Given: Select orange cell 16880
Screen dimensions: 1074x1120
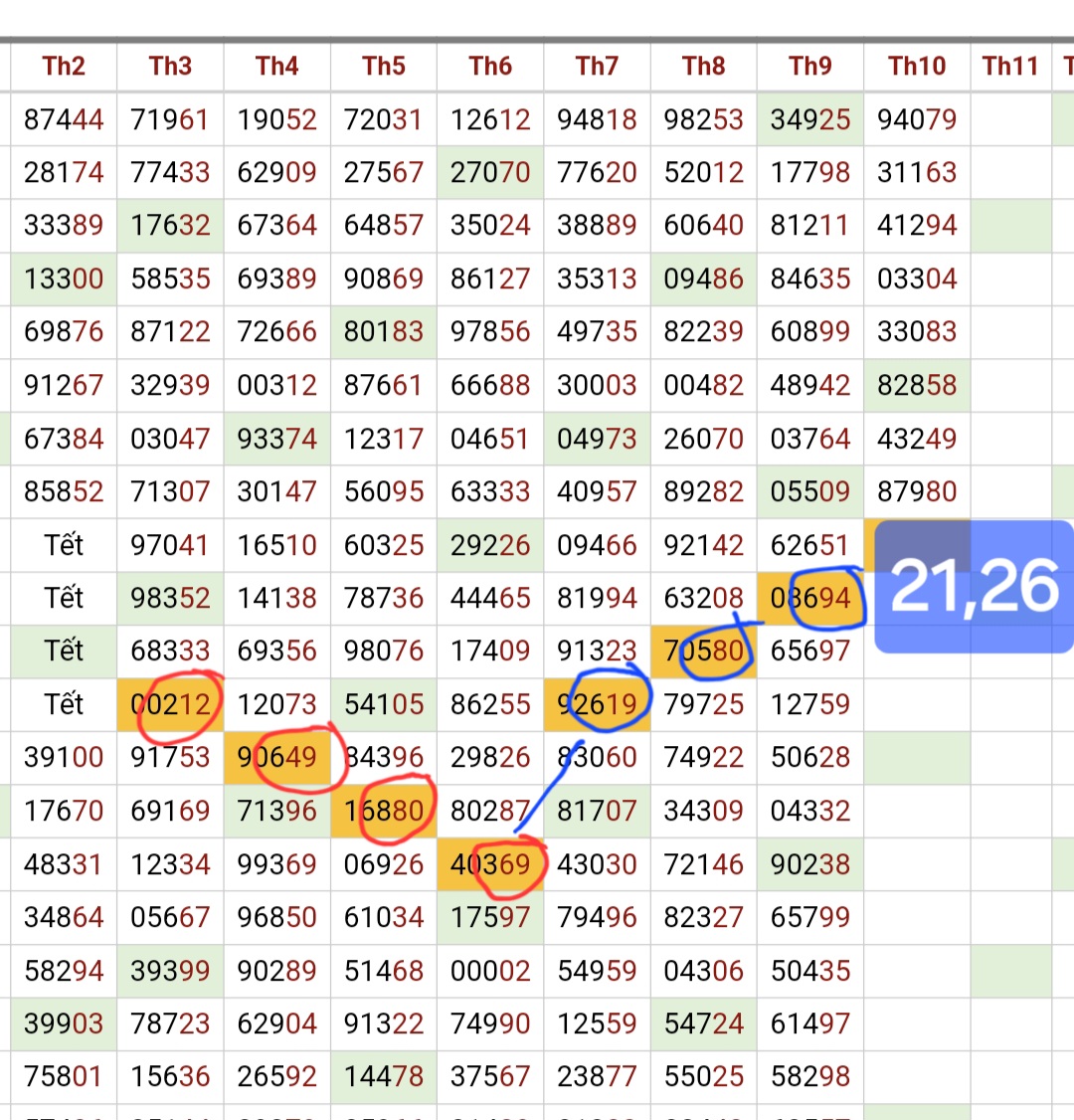Looking at the screenshot, I should coord(384,812).
